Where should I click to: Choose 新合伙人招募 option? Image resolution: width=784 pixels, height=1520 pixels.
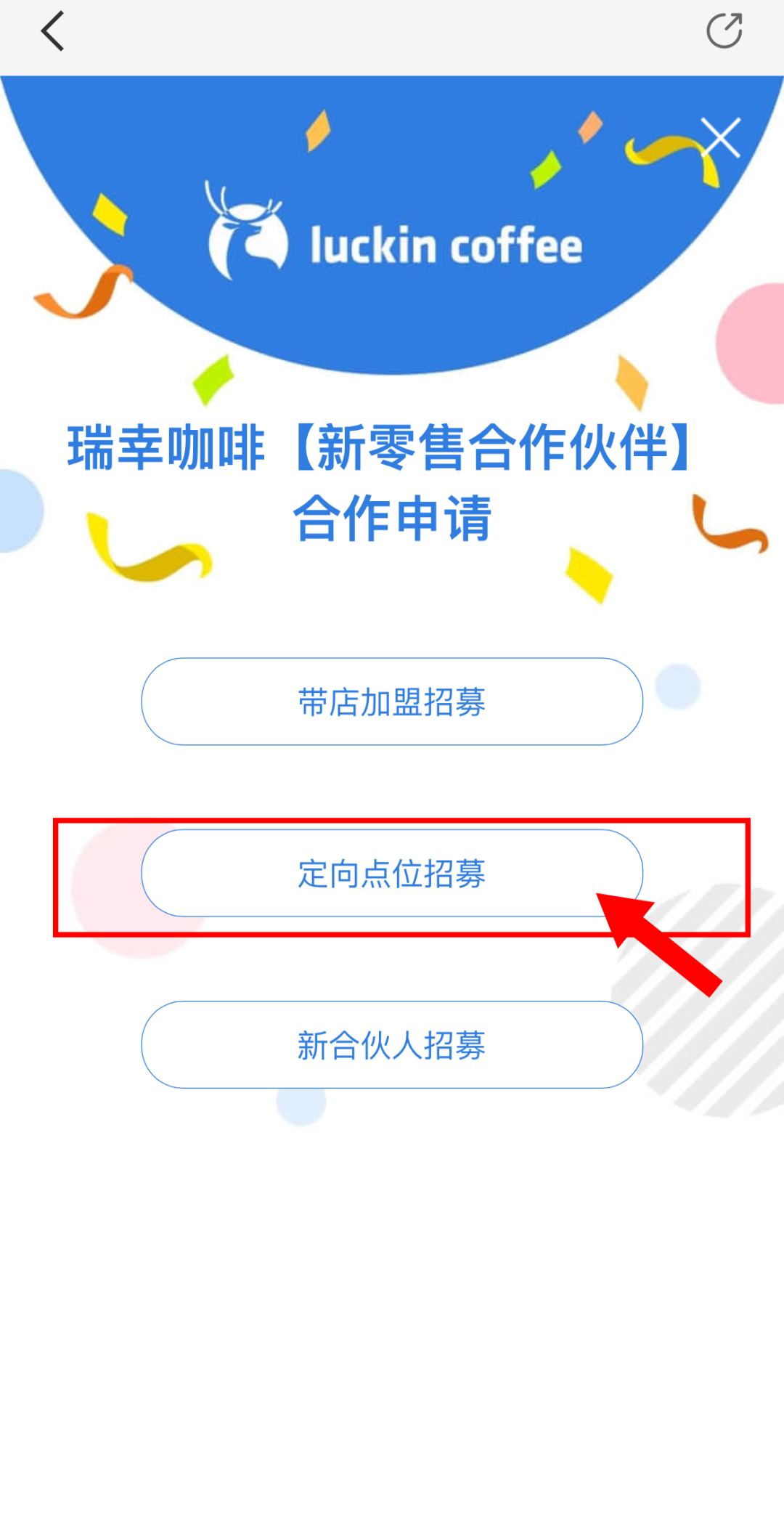[x=392, y=1044]
